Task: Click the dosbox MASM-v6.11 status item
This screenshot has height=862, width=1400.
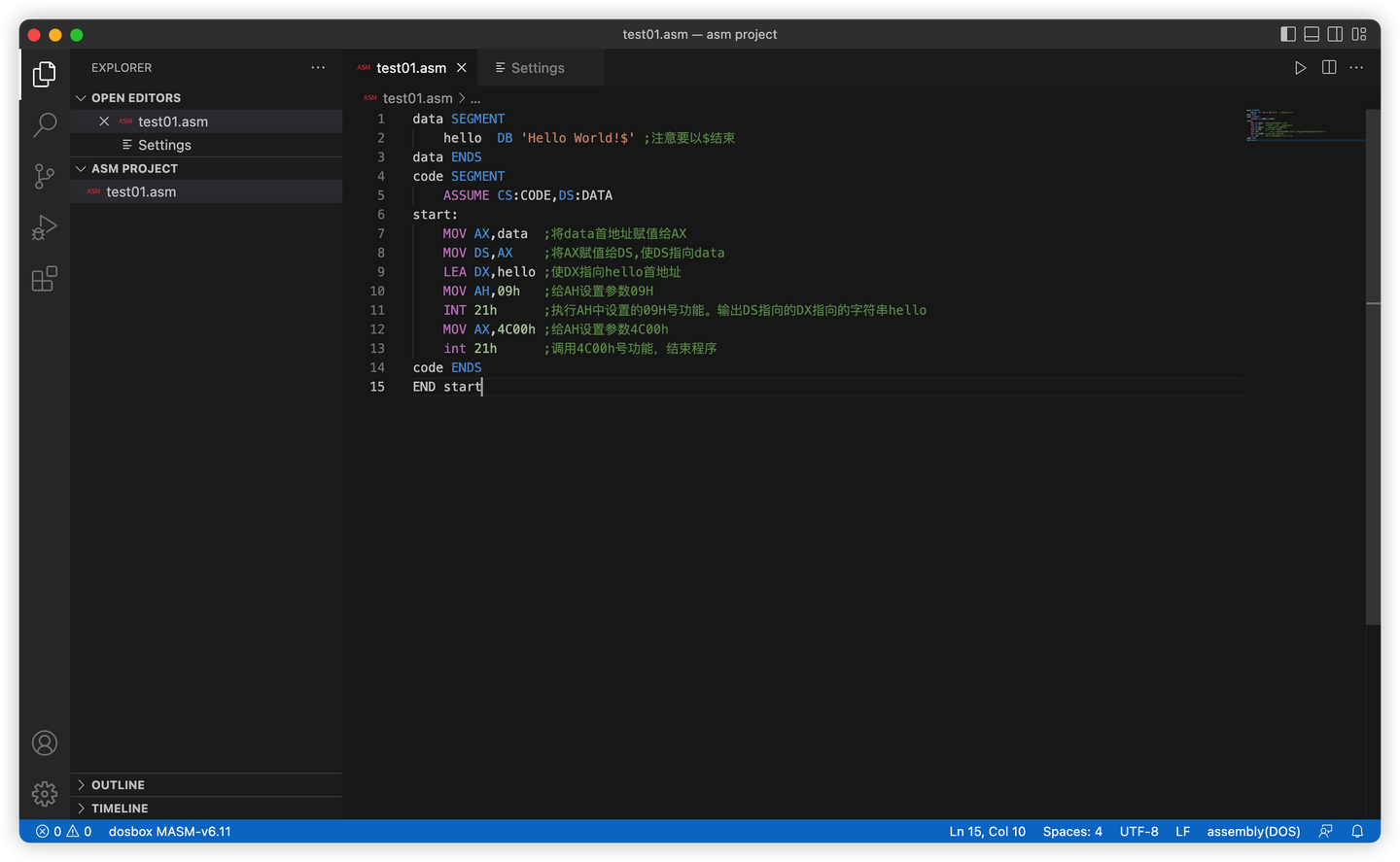Action: click(170, 831)
